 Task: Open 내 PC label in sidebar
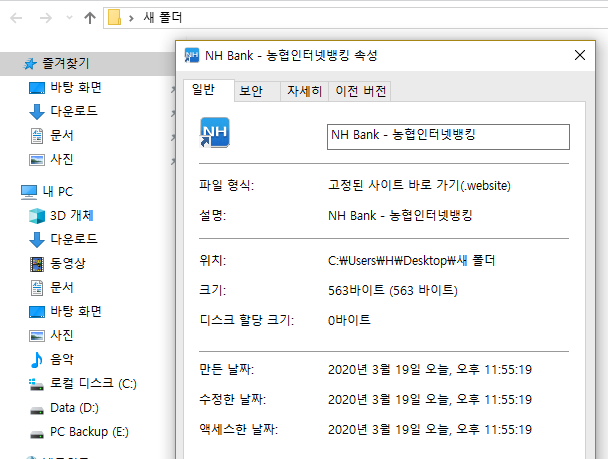tap(58, 192)
